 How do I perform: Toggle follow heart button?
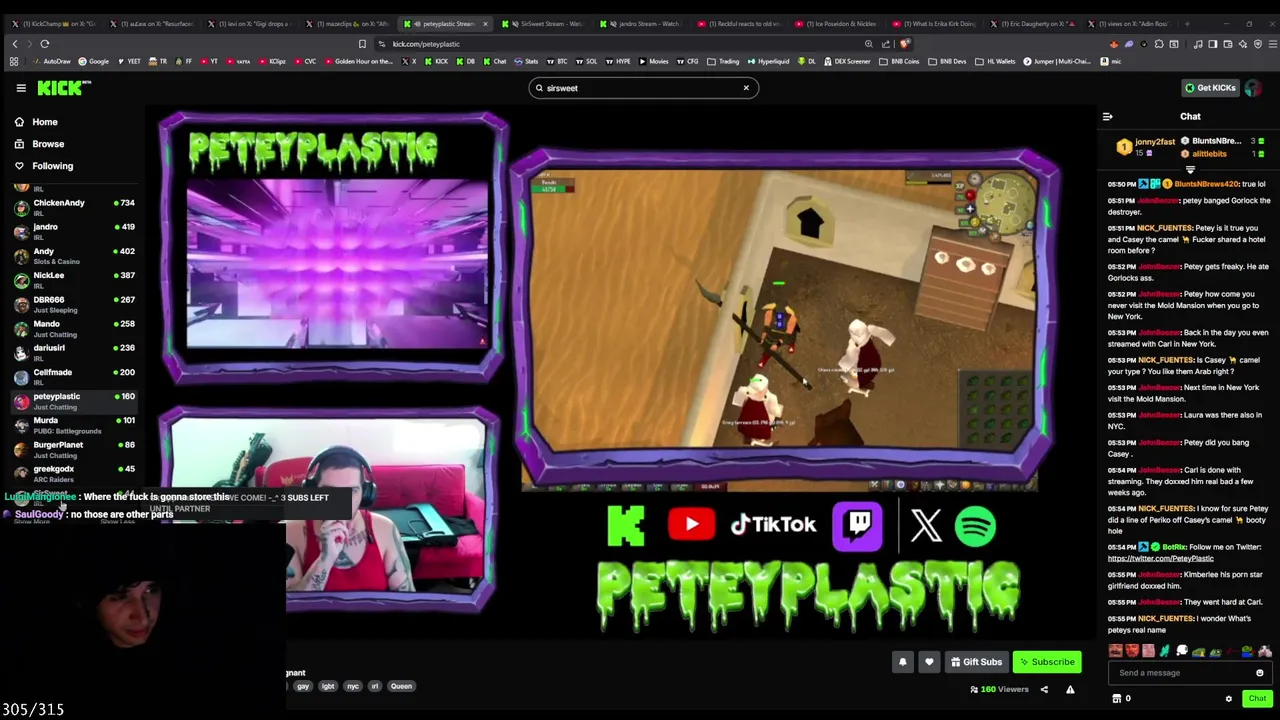929,662
